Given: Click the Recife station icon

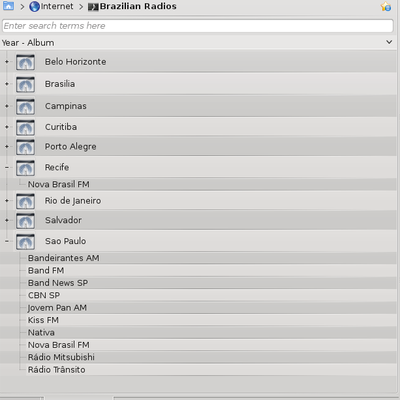Looking at the screenshot, I should 25,168.
